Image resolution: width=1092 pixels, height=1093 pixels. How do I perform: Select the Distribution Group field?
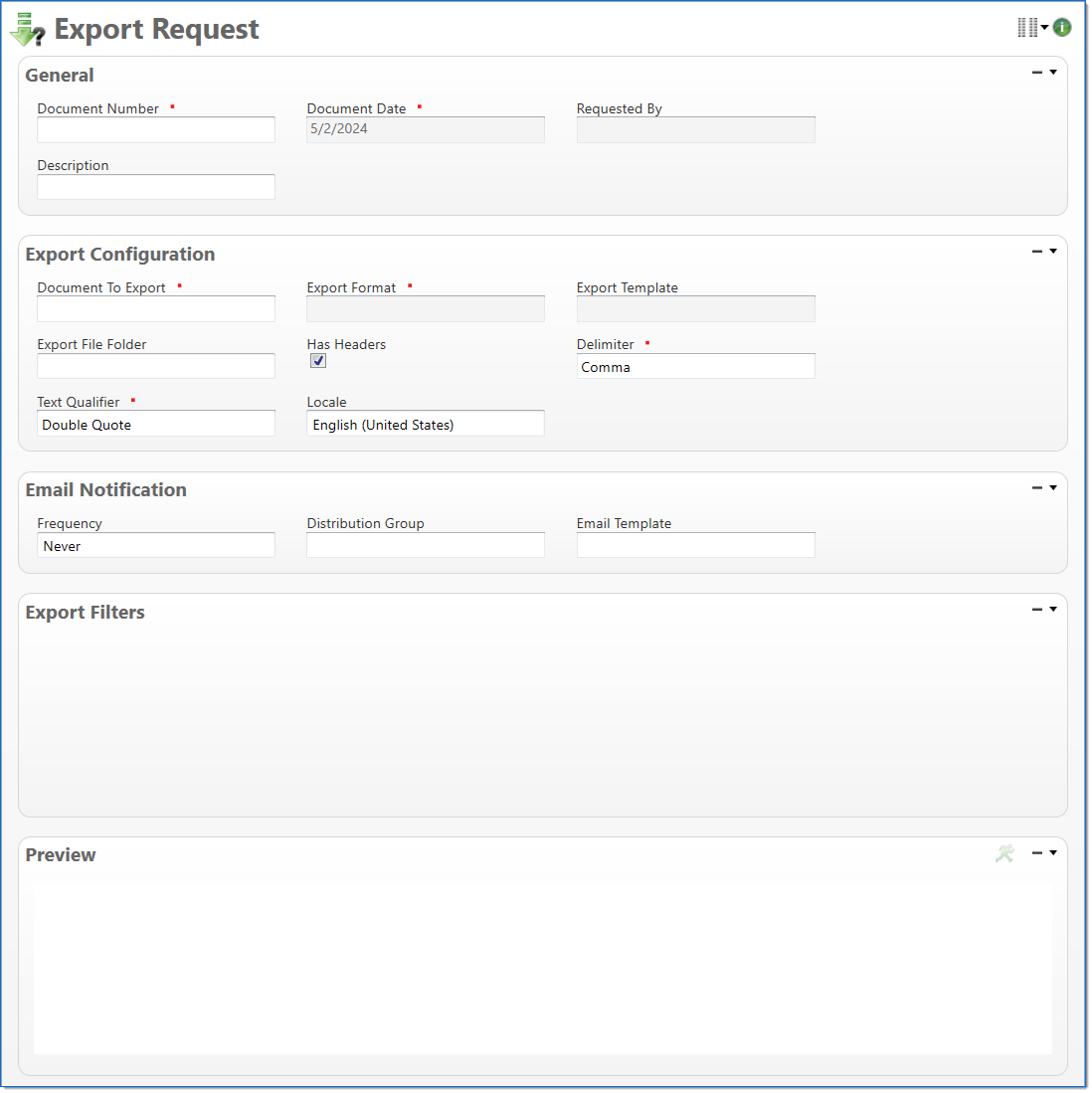click(426, 546)
